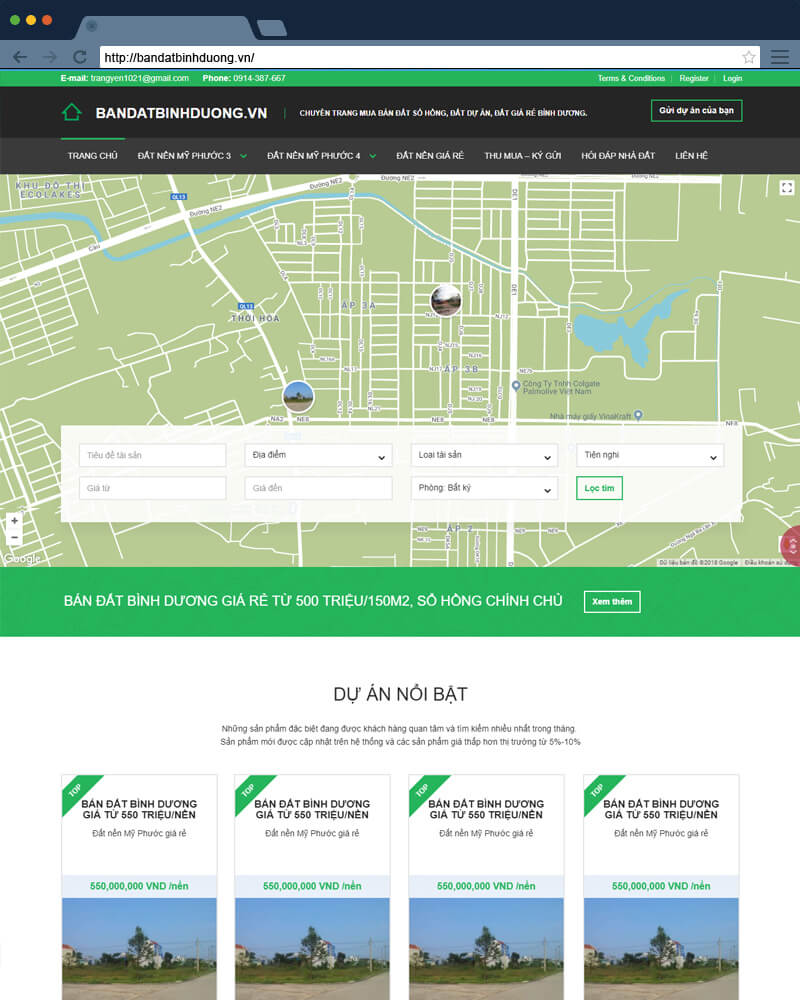Click the upper property photo map marker

point(445,299)
